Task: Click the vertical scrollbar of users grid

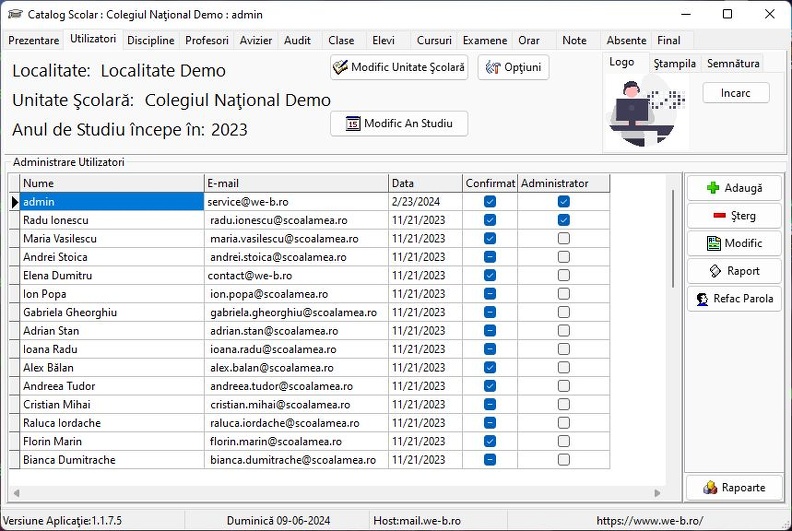Action: [673, 238]
